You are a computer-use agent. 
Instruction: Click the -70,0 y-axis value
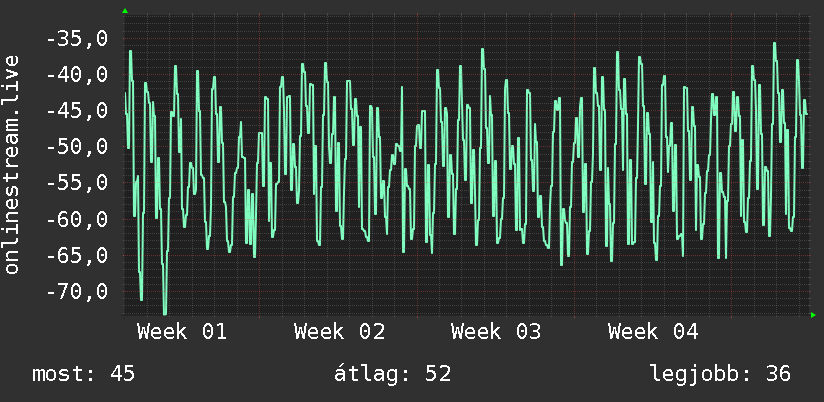pos(77,291)
